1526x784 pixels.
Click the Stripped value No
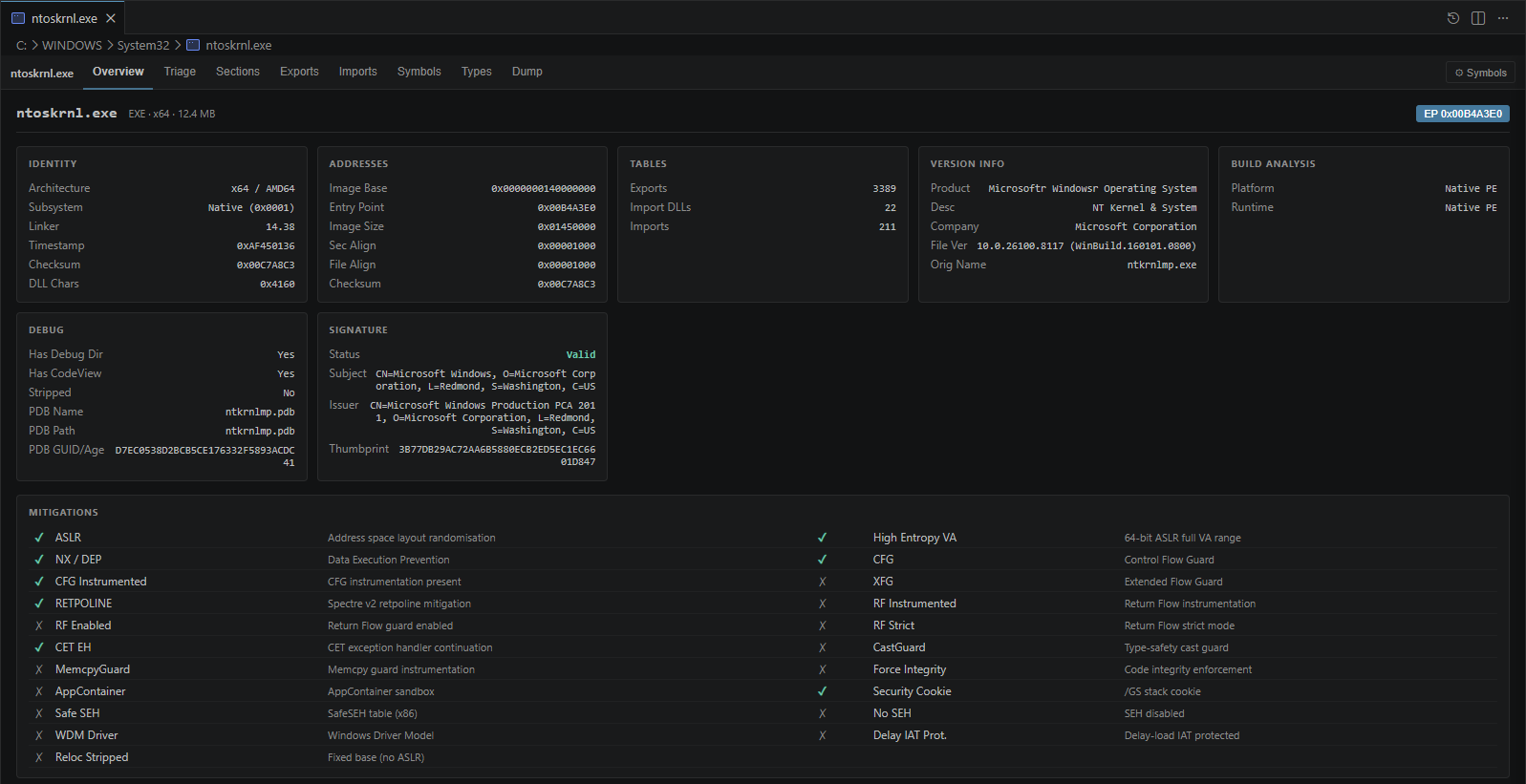point(289,393)
